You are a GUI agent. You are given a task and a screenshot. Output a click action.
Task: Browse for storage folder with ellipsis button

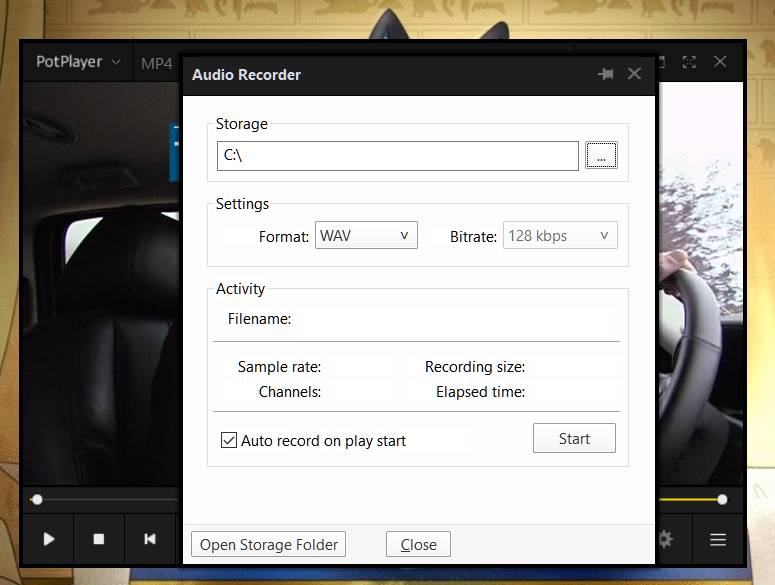point(601,155)
